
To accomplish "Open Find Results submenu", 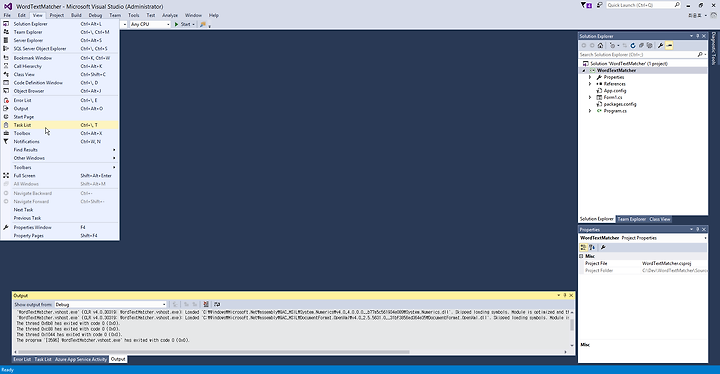I will 60,150.
